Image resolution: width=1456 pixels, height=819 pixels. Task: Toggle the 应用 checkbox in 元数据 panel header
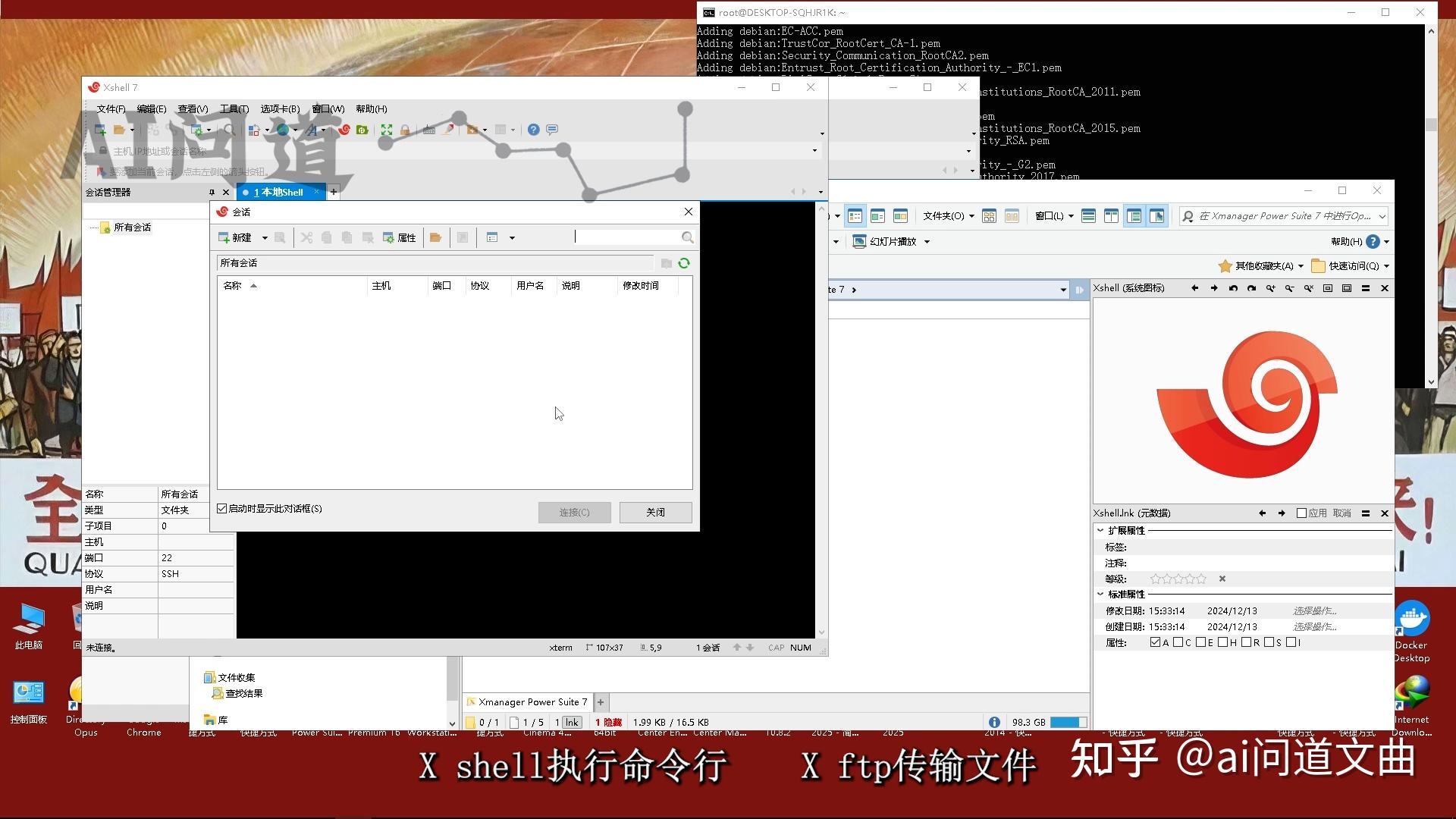(1301, 513)
